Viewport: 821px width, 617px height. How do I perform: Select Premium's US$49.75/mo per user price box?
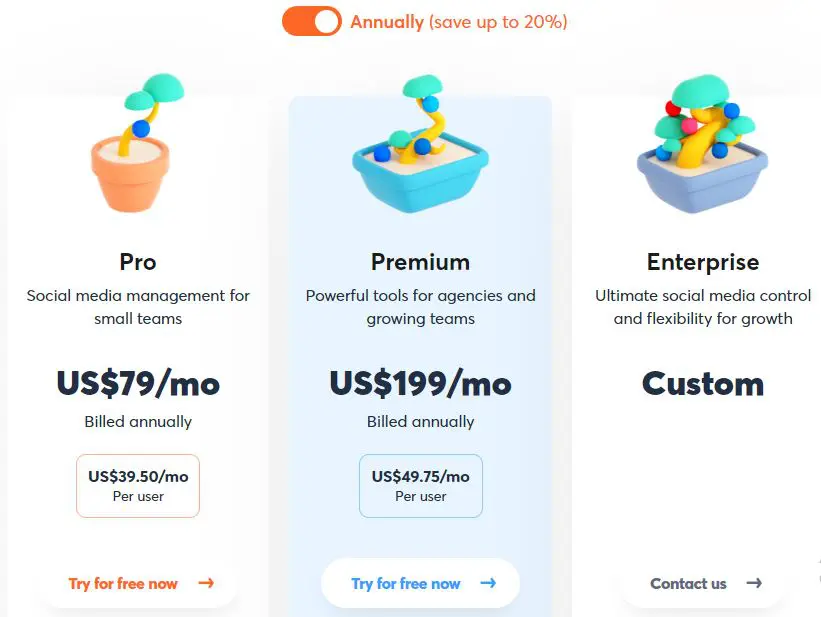coord(420,486)
